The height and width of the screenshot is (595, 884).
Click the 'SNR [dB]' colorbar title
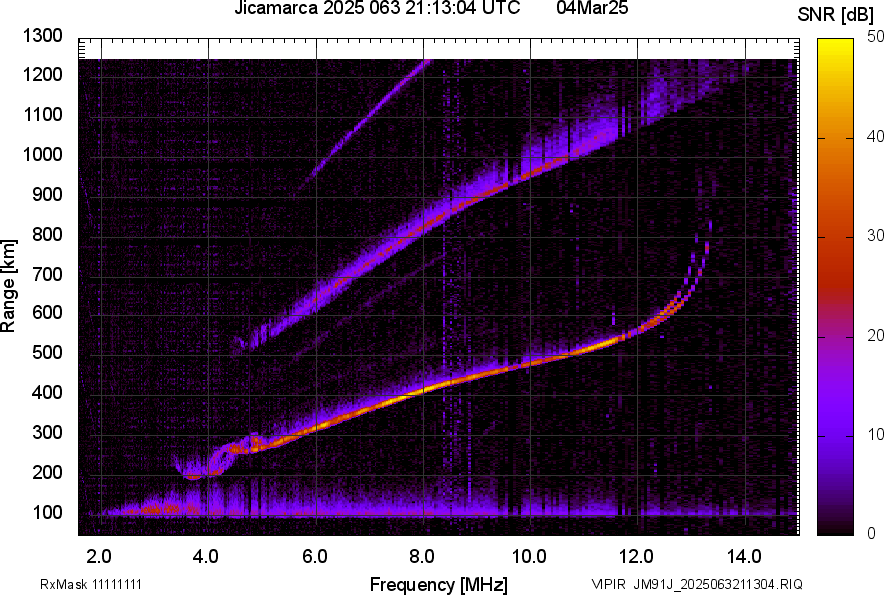click(835, 15)
